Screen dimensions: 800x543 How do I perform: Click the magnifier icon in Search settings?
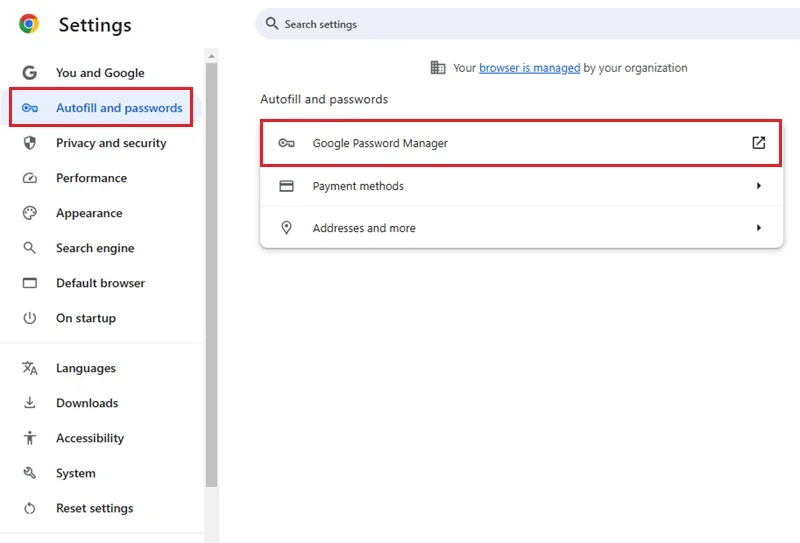272,23
